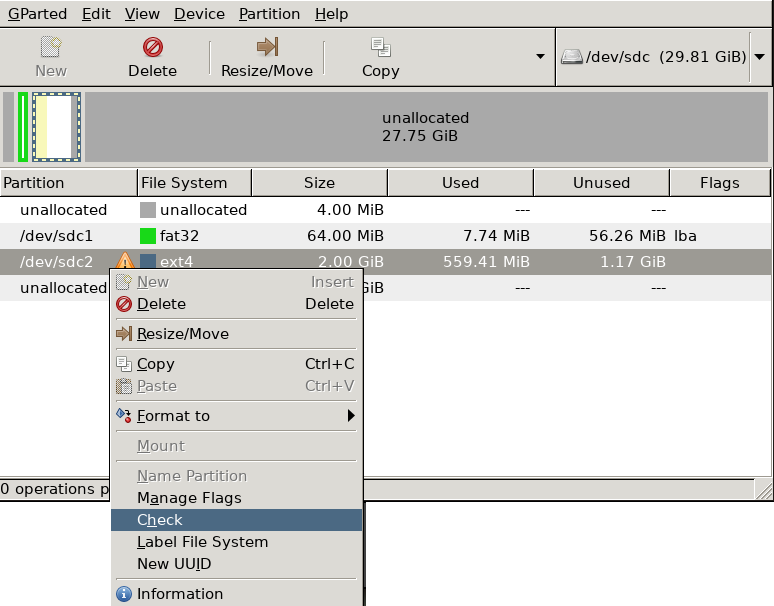Select the large 27.75 GiB unallocated block
The height and width of the screenshot is (606, 774).
pyautogui.click(x=426, y=127)
